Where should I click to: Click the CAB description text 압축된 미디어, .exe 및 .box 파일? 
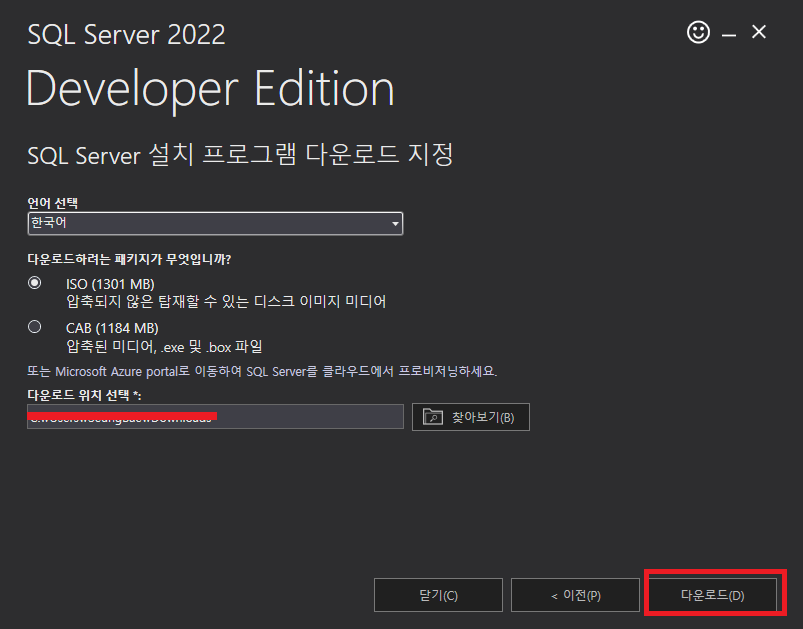[x=164, y=347]
